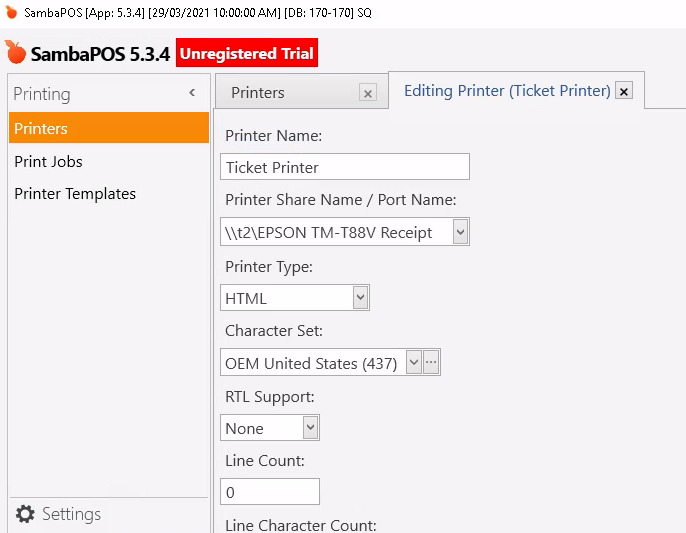
Task: Click the Settings label at the bottom left
Action: [71, 514]
